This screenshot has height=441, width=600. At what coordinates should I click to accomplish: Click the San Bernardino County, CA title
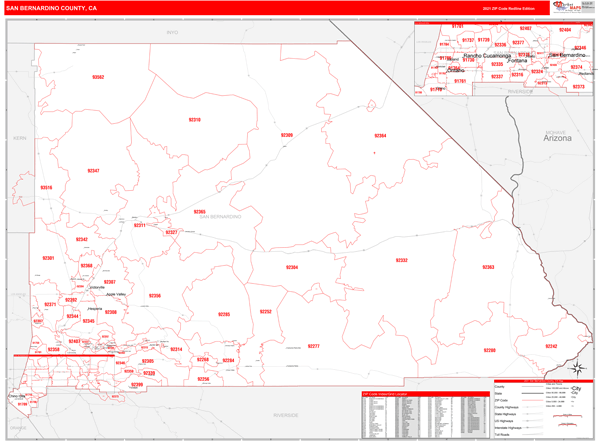click(52, 8)
